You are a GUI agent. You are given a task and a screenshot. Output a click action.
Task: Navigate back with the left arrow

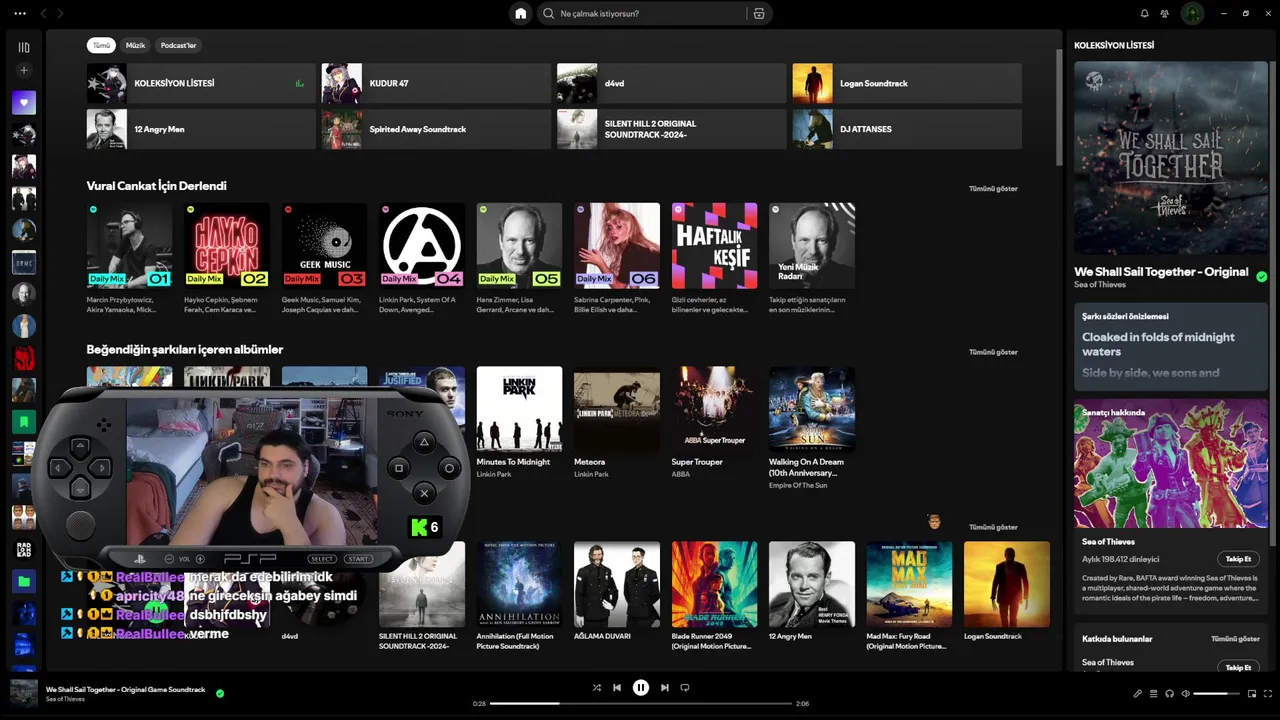click(x=43, y=13)
